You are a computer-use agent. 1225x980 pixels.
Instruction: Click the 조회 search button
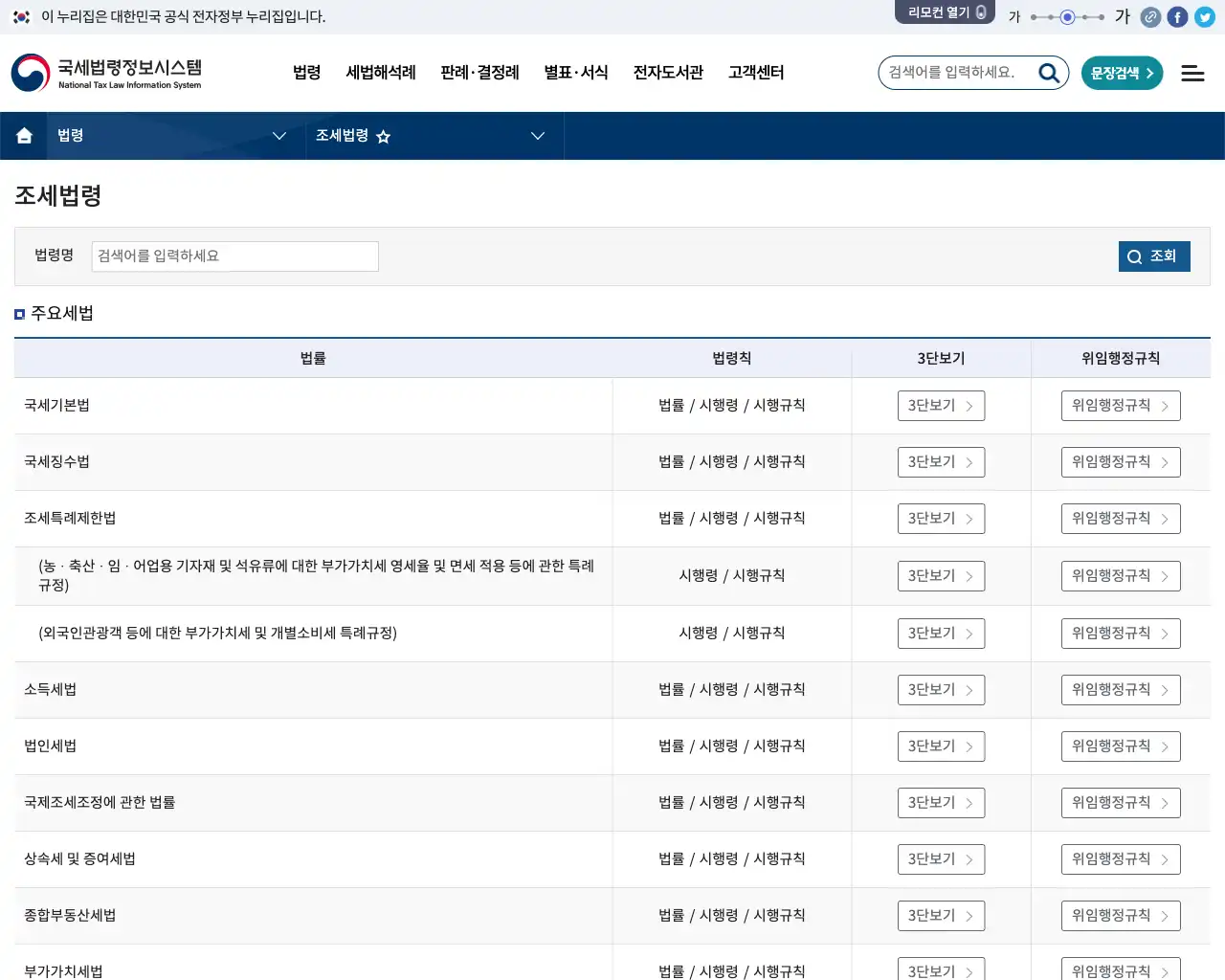click(x=1154, y=256)
